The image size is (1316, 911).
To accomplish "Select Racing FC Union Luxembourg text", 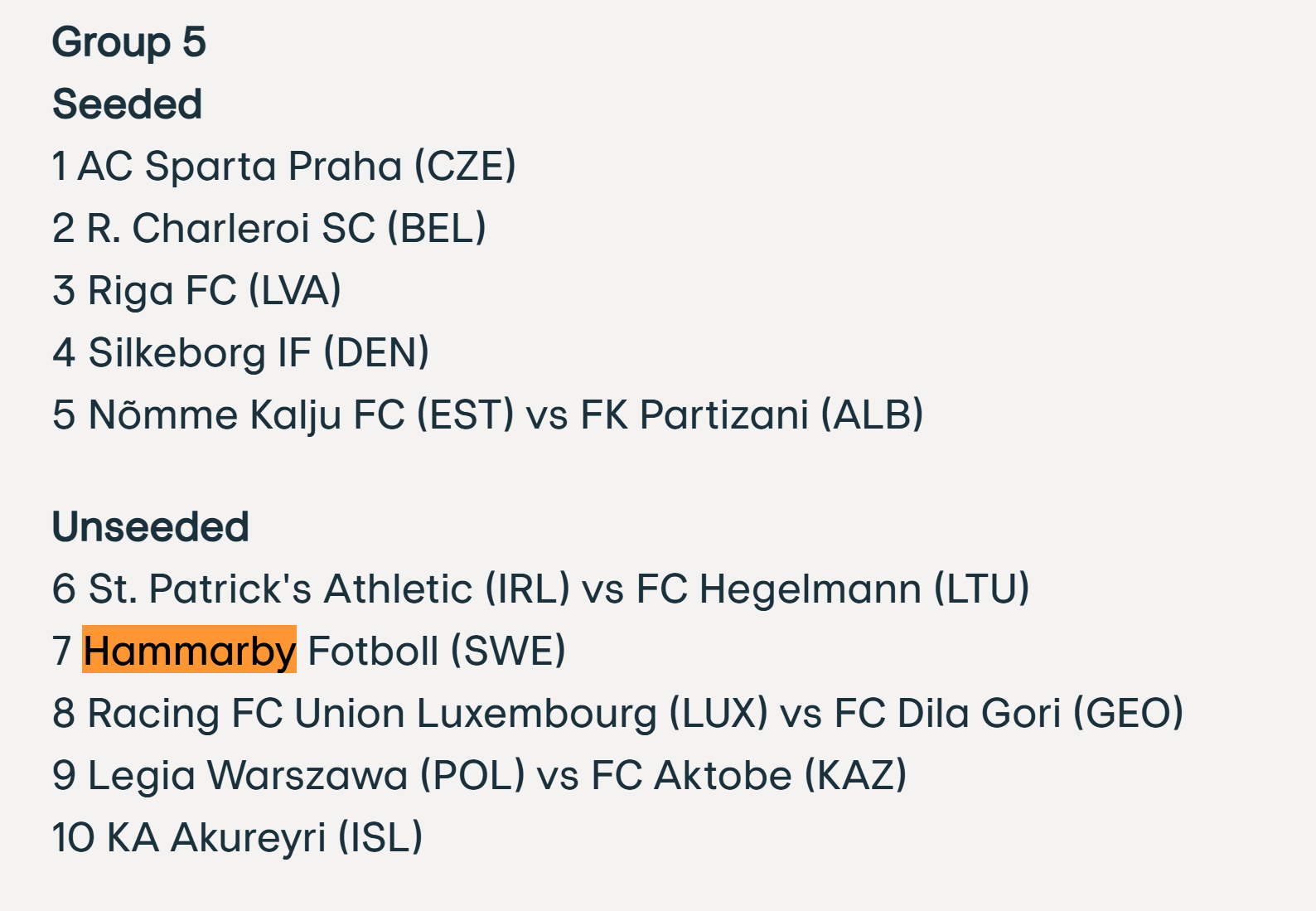I will 372,714.
